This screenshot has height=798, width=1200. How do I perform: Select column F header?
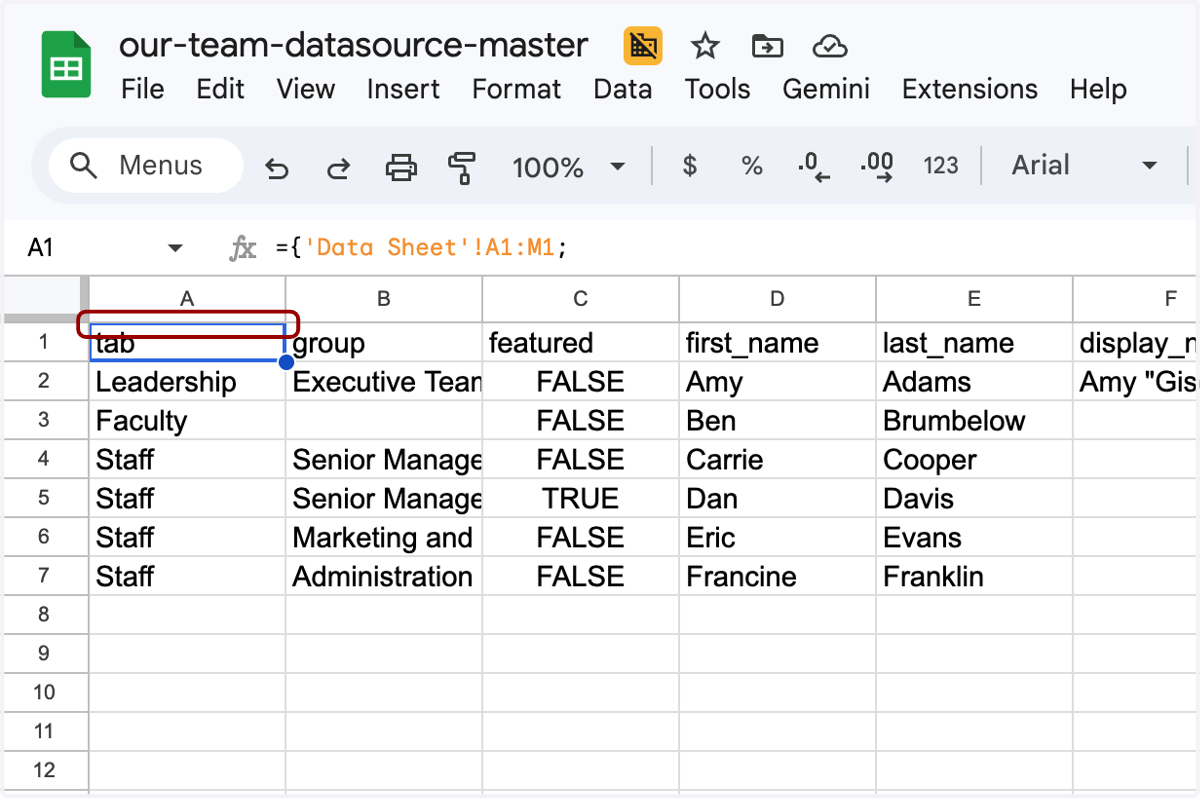(x=1136, y=299)
